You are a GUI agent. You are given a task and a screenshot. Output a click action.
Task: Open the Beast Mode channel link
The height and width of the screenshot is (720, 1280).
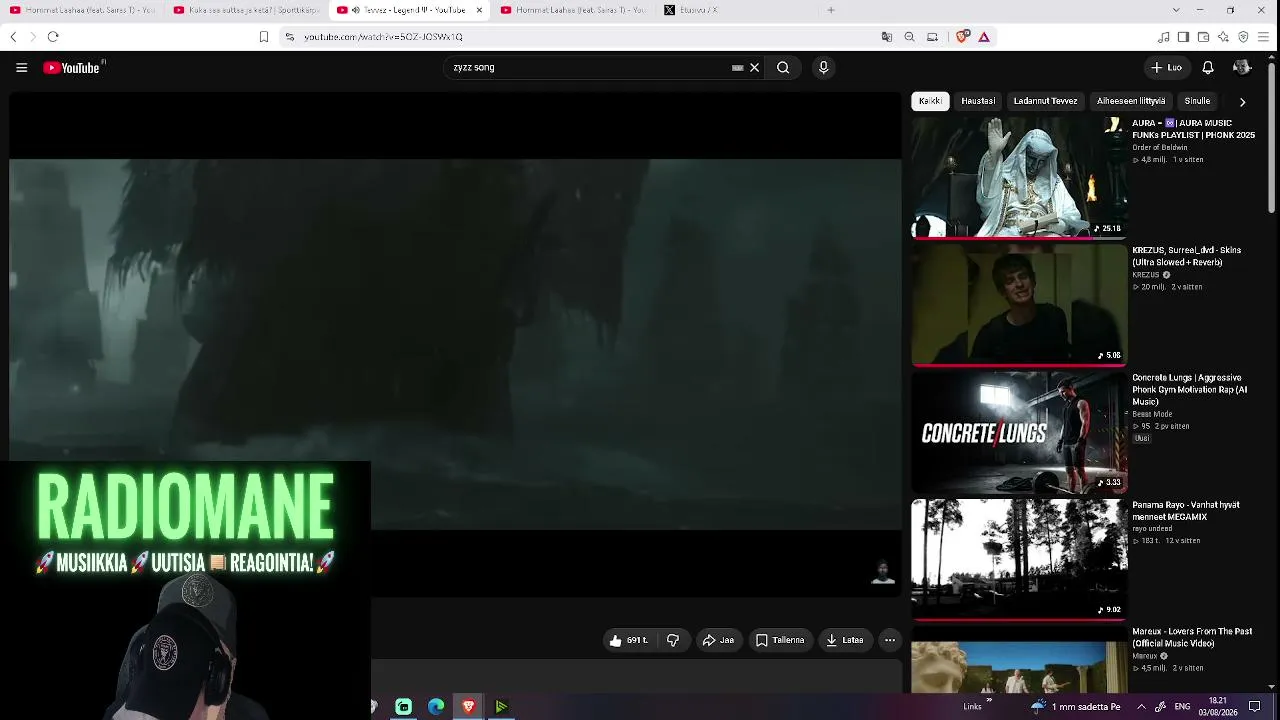1152,414
